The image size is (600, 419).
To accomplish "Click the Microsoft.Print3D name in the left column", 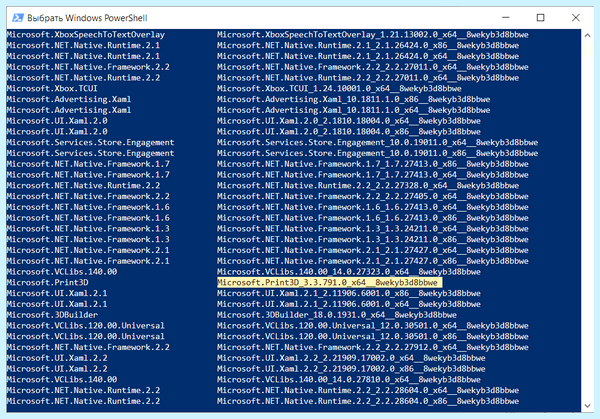I will click(47, 282).
